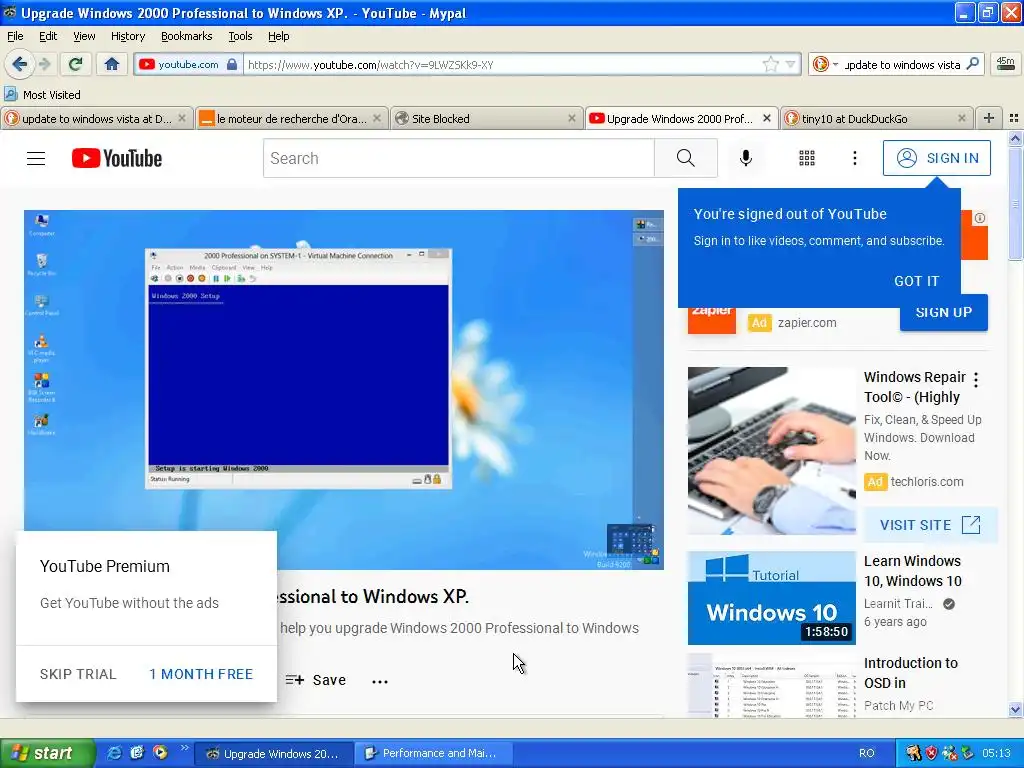Image resolution: width=1024 pixels, height=768 pixels.
Task: Start voice search with the microphone icon
Action: (x=745, y=158)
